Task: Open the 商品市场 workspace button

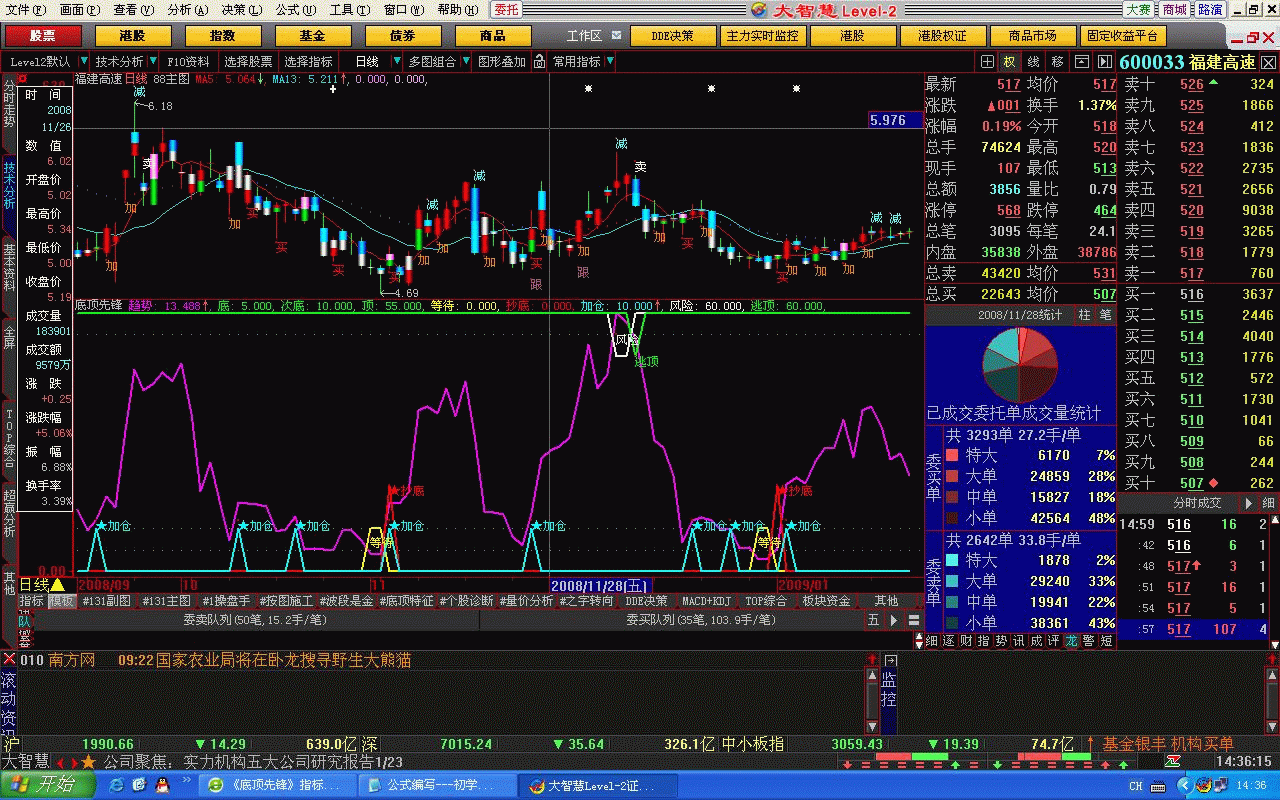Action: [x=1032, y=35]
